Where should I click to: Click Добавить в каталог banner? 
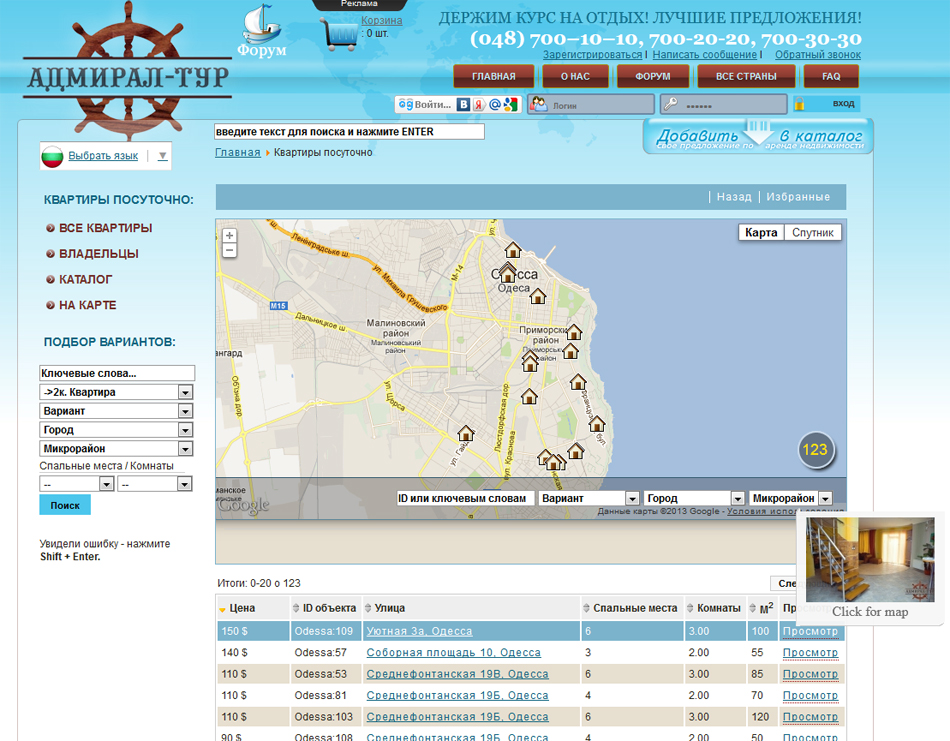[x=758, y=136]
